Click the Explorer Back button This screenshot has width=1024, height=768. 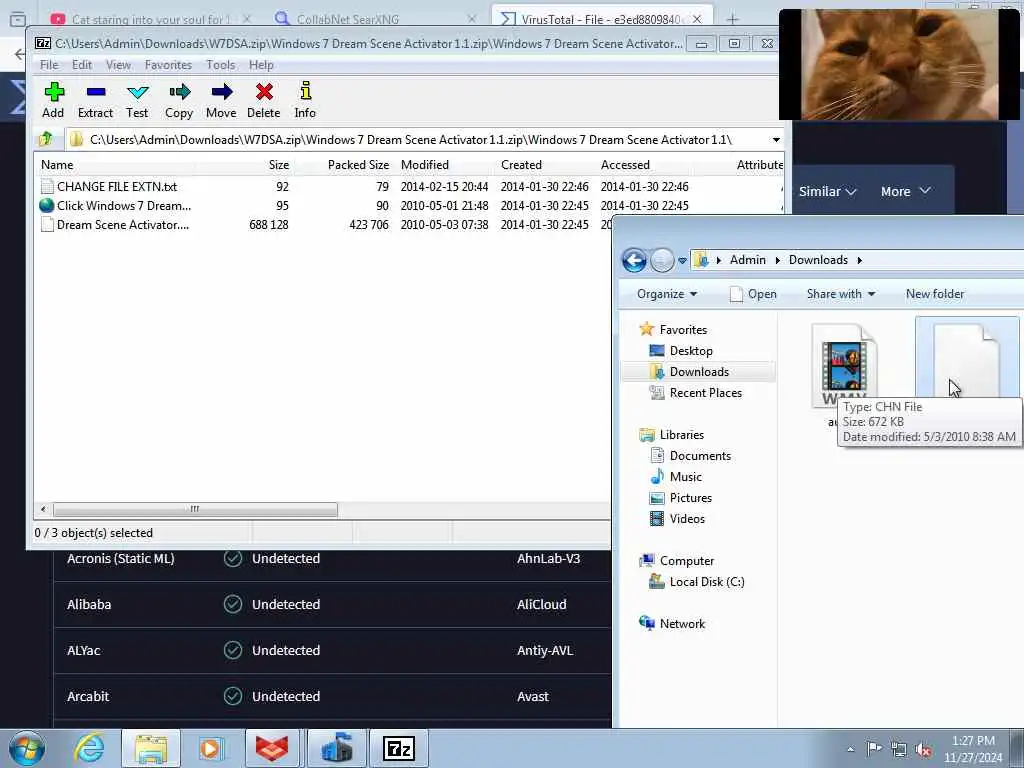(x=634, y=261)
